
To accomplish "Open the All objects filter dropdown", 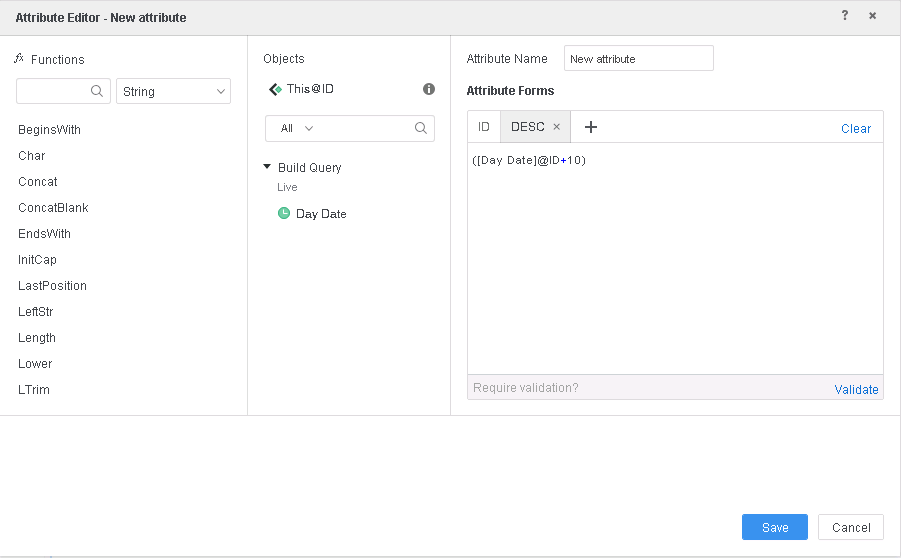I will 297,128.
